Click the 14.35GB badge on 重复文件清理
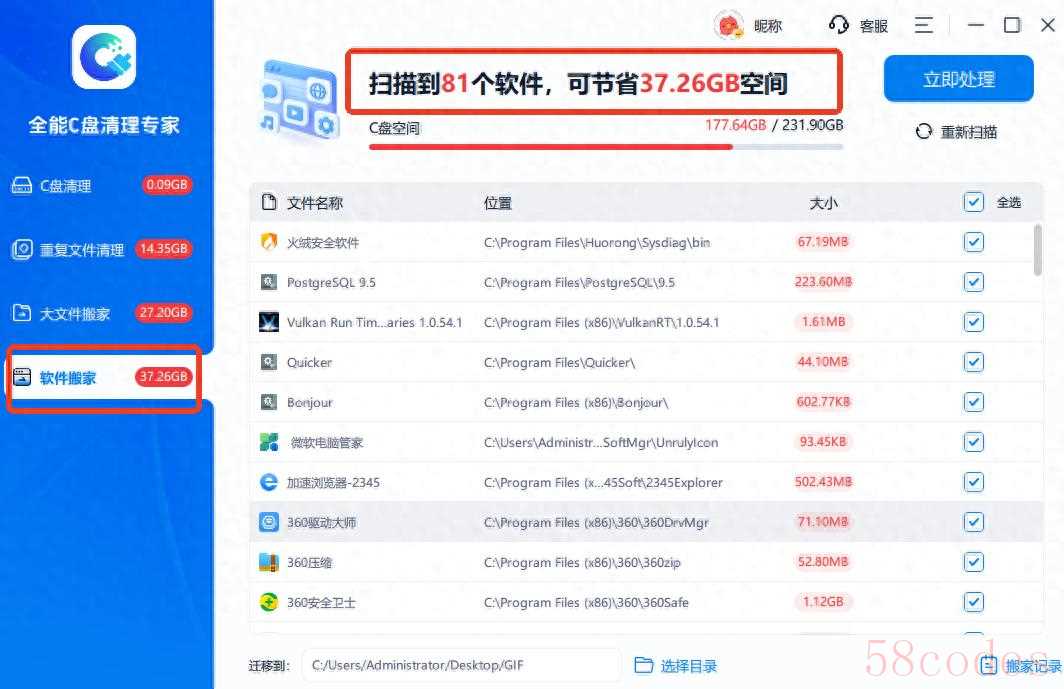Screen dimensions: 1064x689 (x=163, y=248)
